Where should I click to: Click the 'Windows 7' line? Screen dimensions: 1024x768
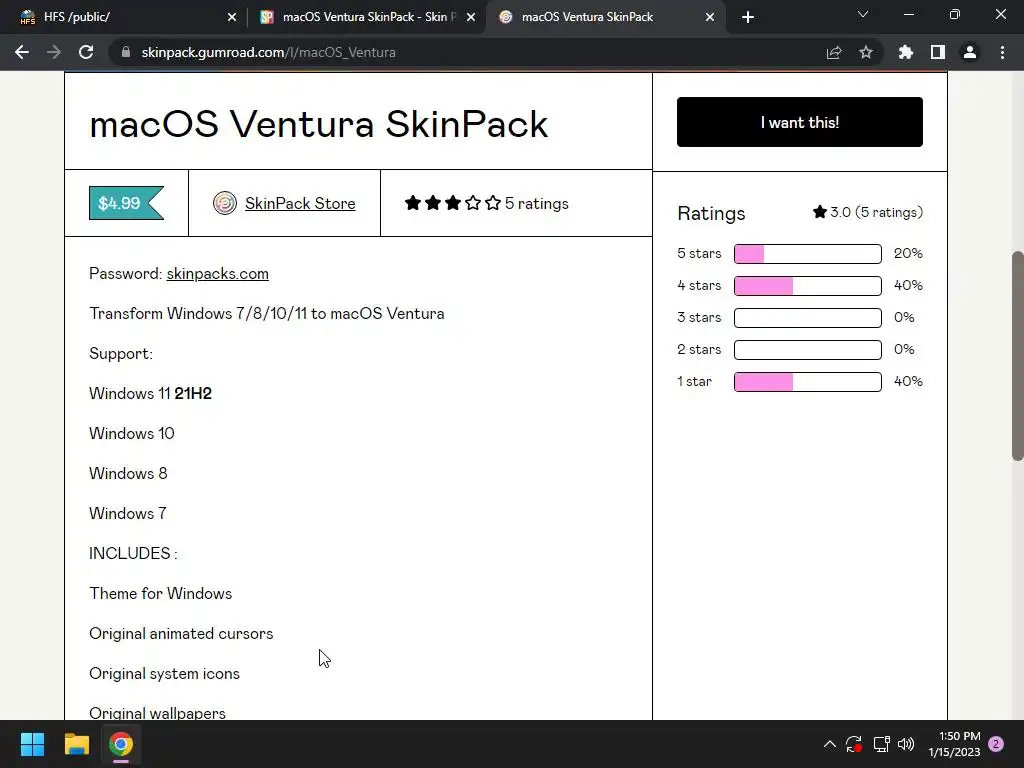pyautogui.click(x=127, y=513)
